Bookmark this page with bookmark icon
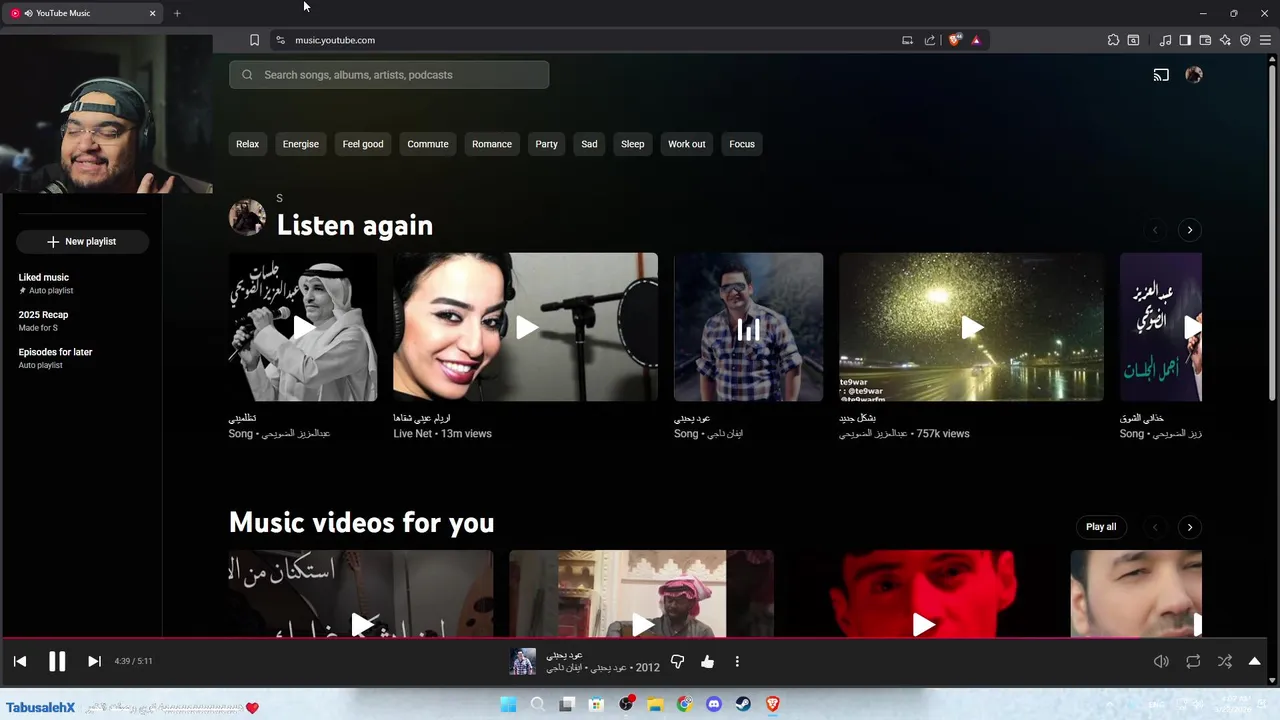This screenshot has height=720, width=1280. point(254,40)
